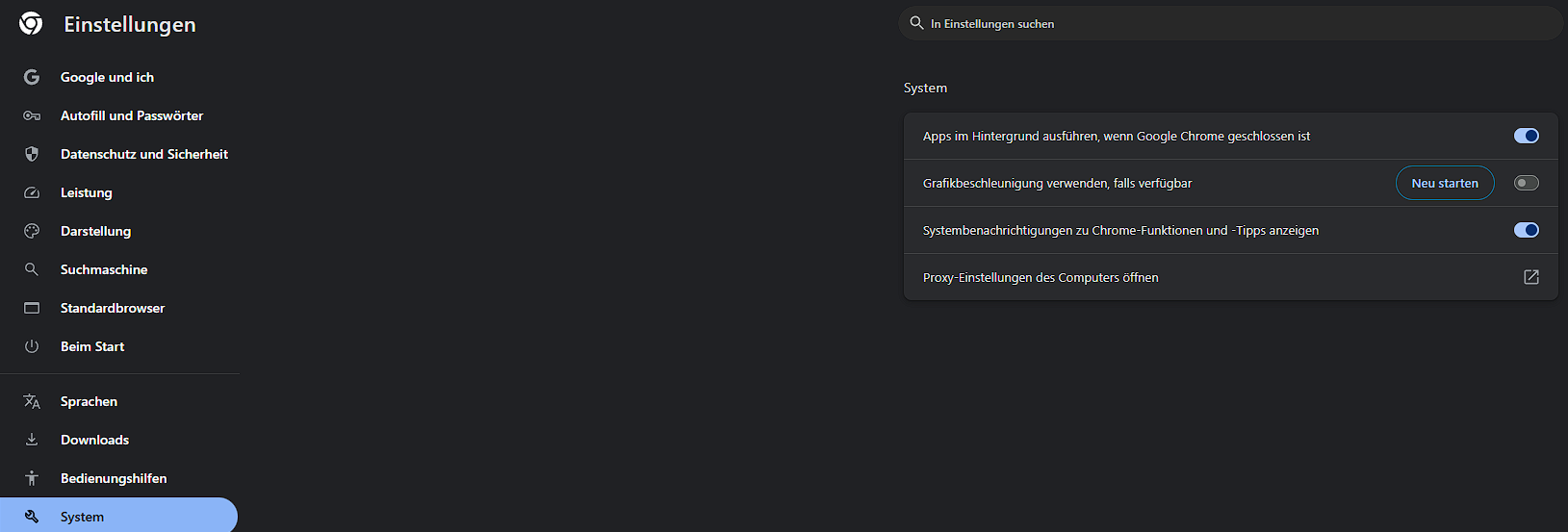Select the System entry in sidebar
Viewport: 1568px width, 532px height.
[x=83, y=517]
